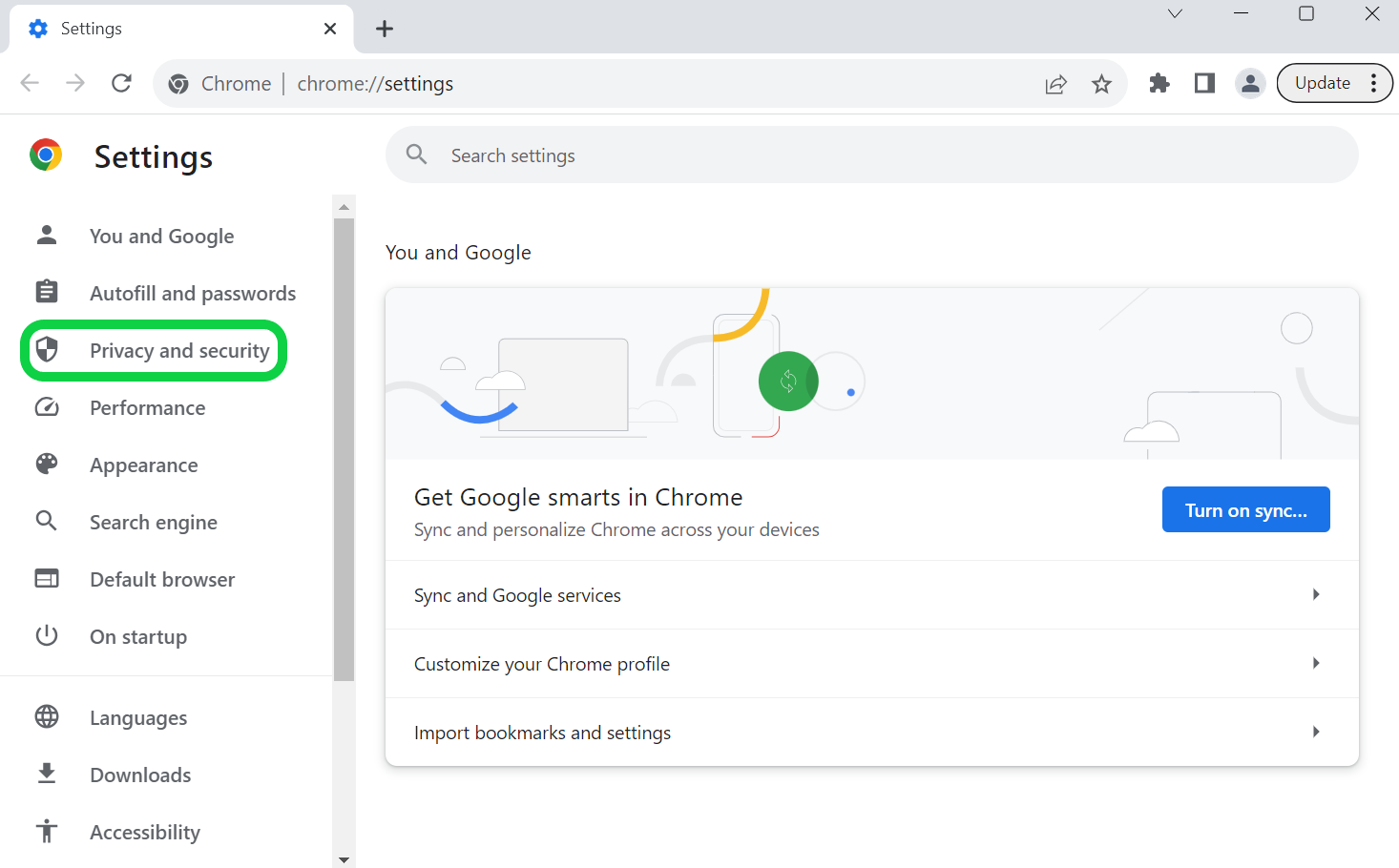Image resolution: width=1399 pixels, height=868 pixels.
Task: Click the Chrome logo beside Settings title
Action: click(46, 155)
